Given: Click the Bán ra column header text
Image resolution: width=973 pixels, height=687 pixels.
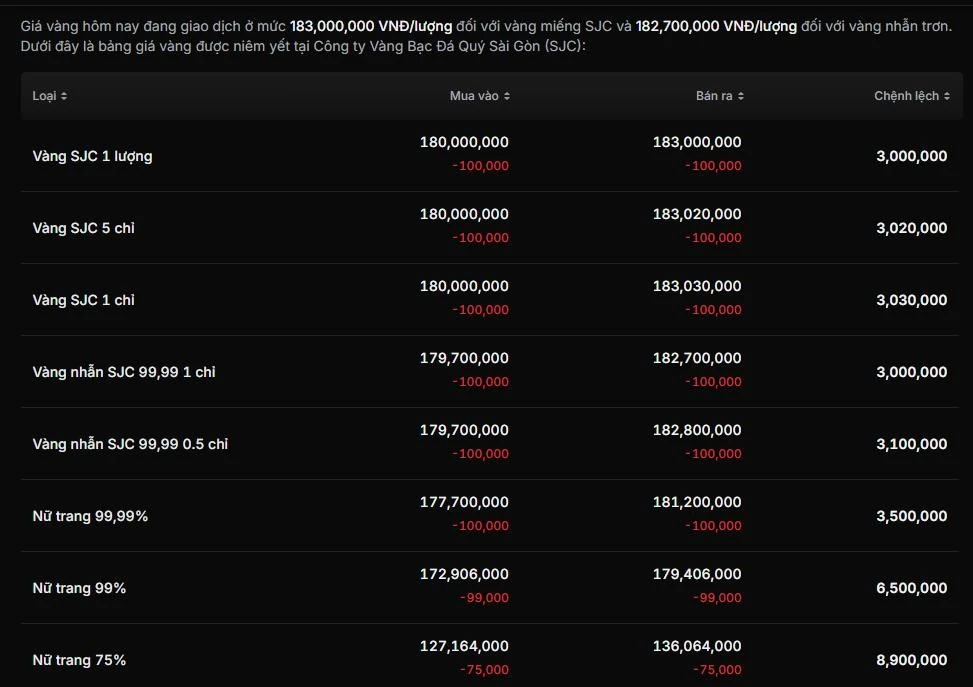Looking at the screenshot, I should 714,96.
